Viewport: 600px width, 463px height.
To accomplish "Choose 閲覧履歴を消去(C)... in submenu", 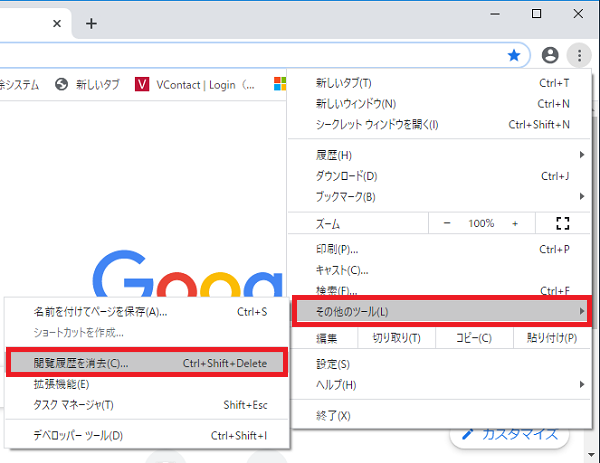I will (x=147, y=362).
